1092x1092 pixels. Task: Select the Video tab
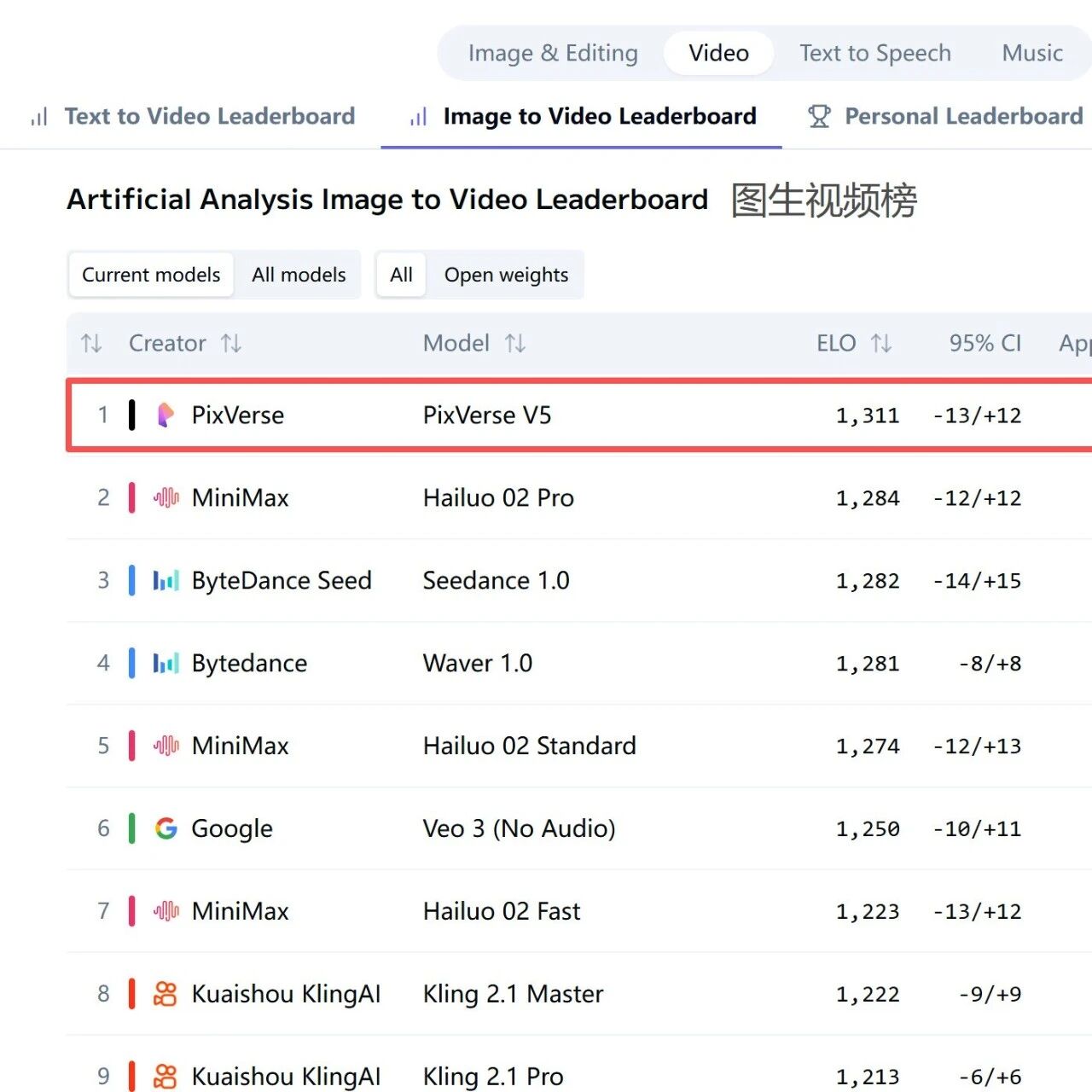(719, 53)
